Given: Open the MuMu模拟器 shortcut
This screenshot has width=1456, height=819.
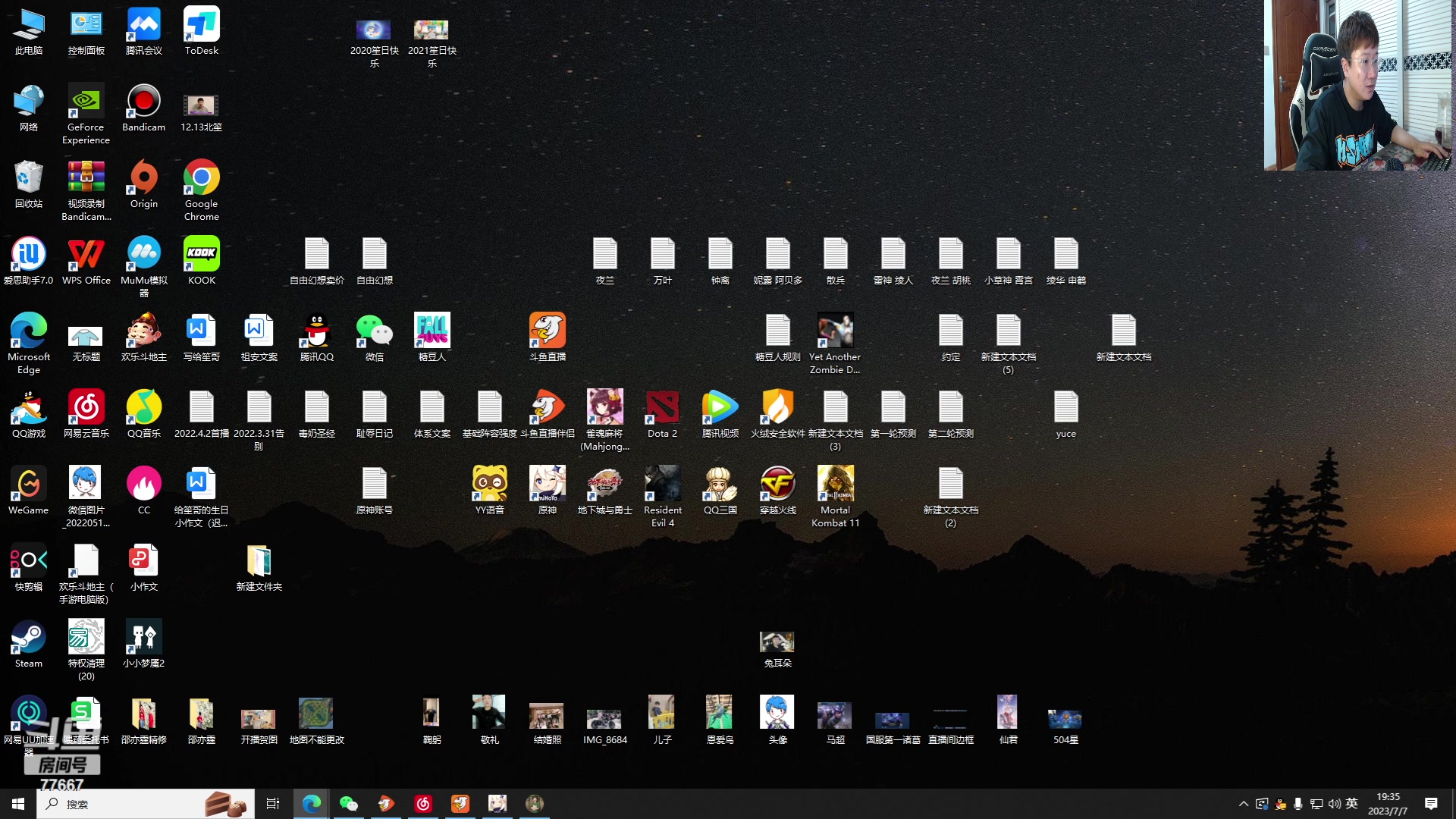Looking at the screenshot, I should (x=144, y=266).
